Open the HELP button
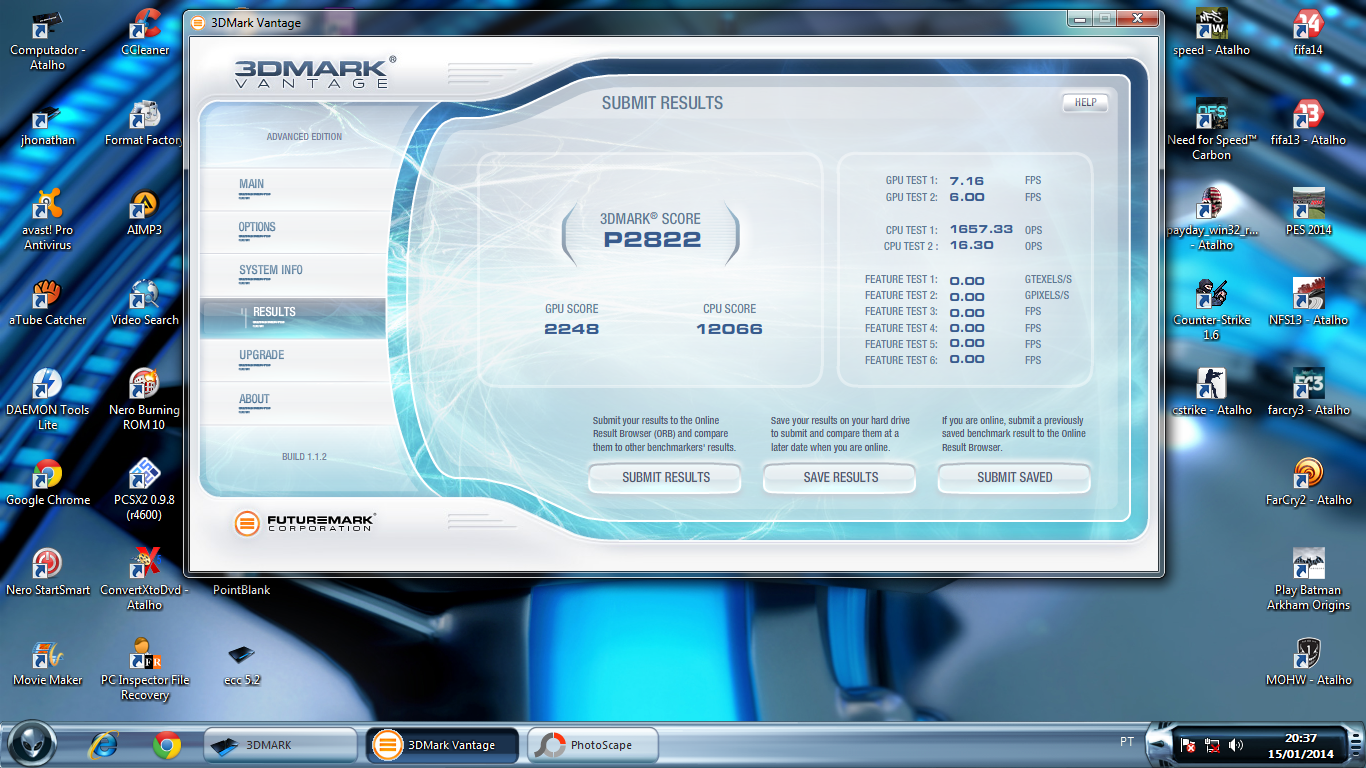 [1085, 102]
